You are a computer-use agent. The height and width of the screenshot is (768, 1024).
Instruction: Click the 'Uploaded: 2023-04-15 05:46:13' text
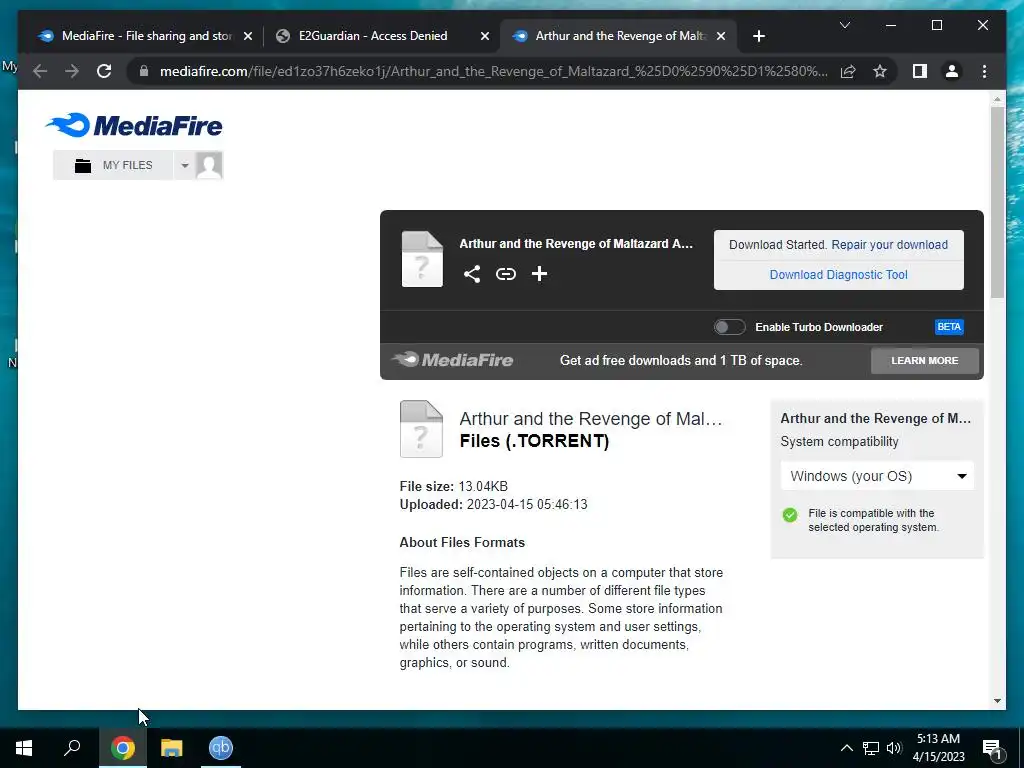tap(494, 505)
